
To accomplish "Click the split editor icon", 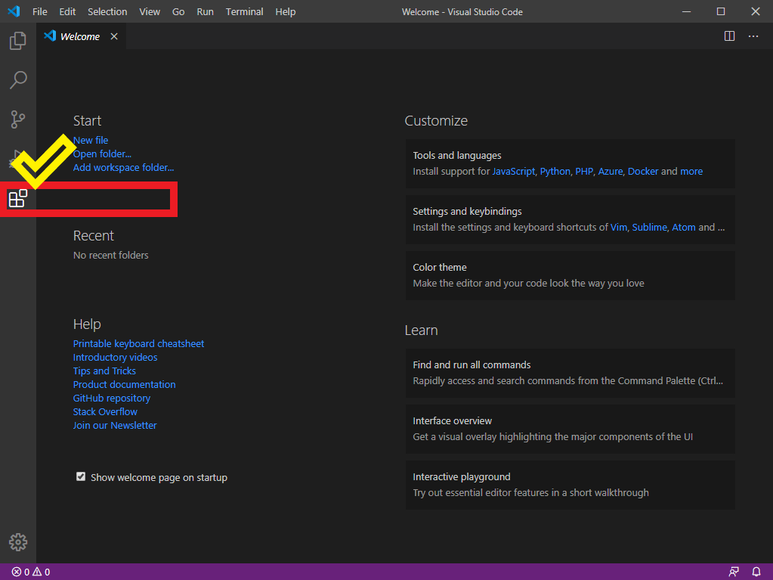I will (729, 36).
